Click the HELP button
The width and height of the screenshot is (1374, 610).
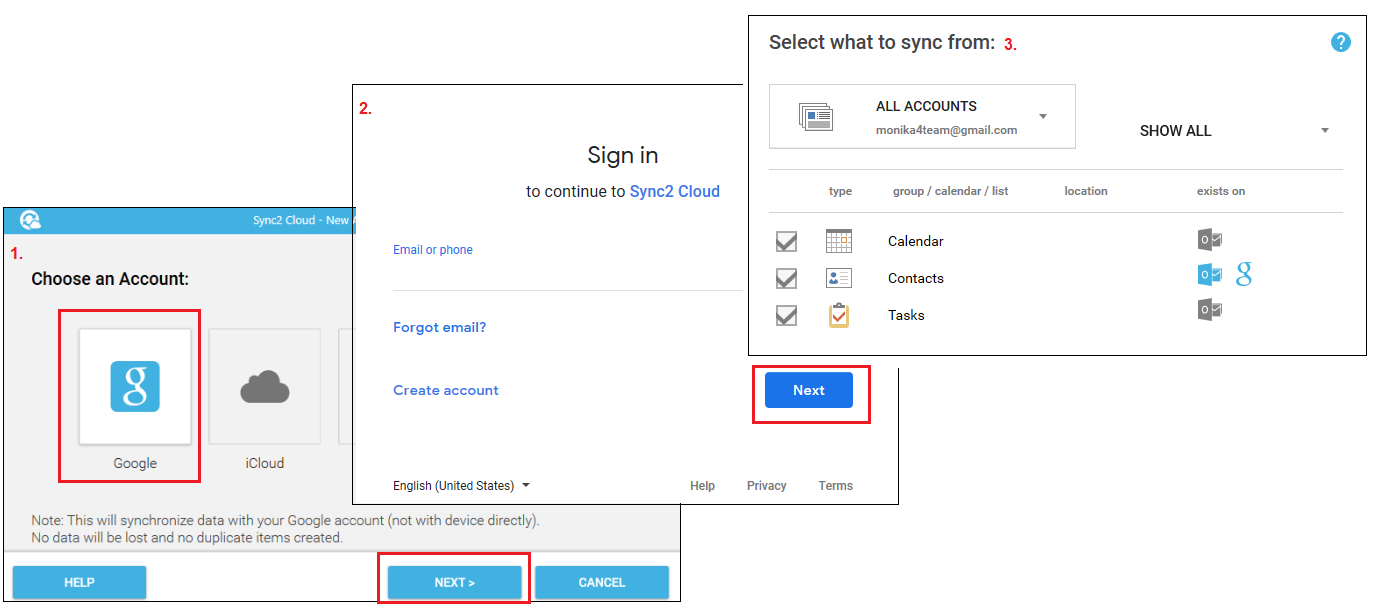click(79, 582)
